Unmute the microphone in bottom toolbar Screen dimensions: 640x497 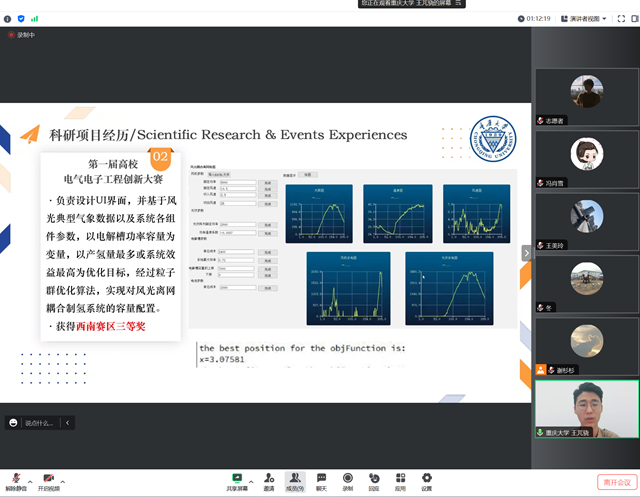[14, 479]
